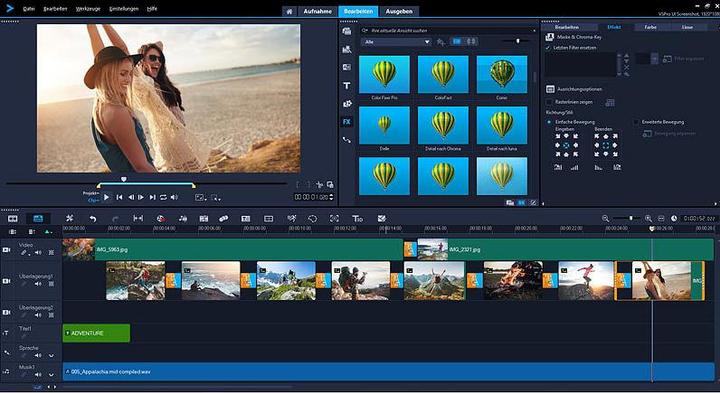Viewport: 720px width, 393px height.
Task: Open the 3D Title Editor icon
Action: [357, 219]
